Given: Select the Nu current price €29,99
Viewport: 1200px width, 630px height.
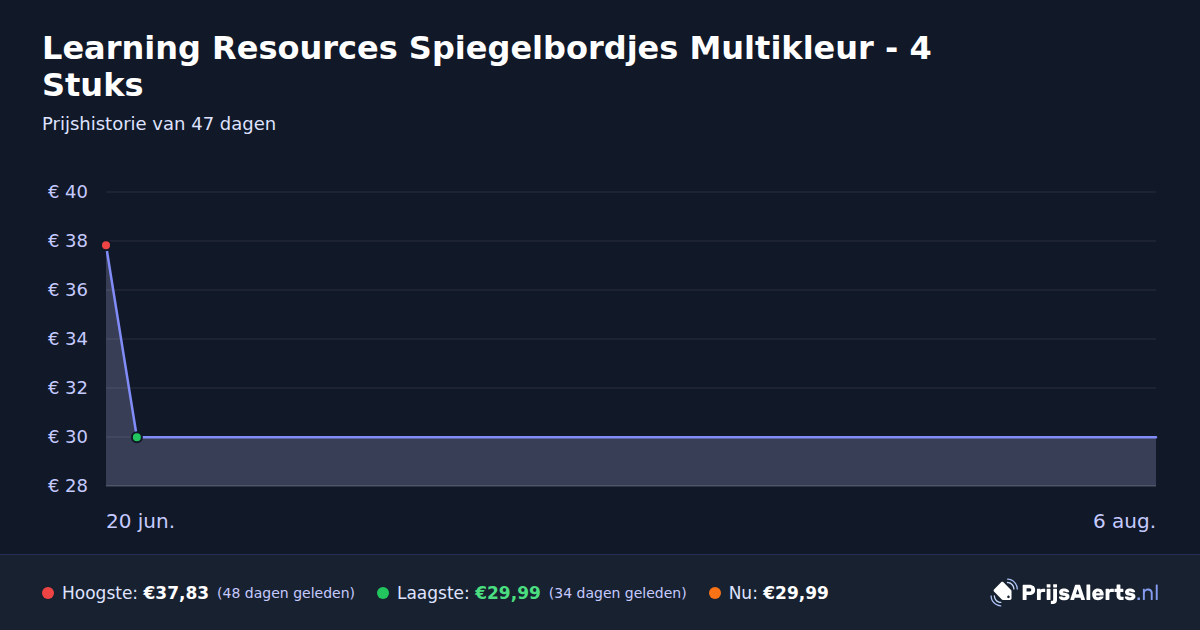Looking at the screenshot, I should (796, 593).
